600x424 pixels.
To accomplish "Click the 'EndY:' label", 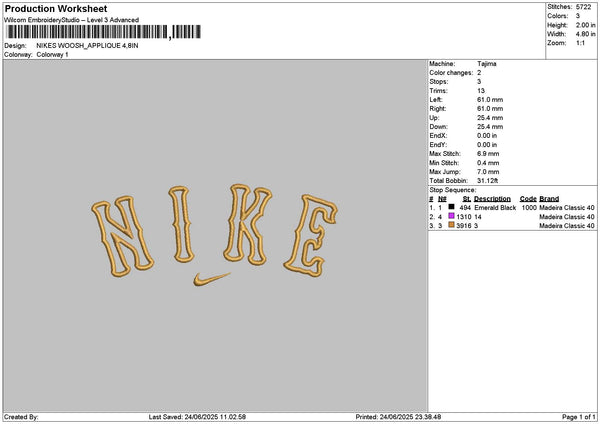I will [x=438, y=145].
